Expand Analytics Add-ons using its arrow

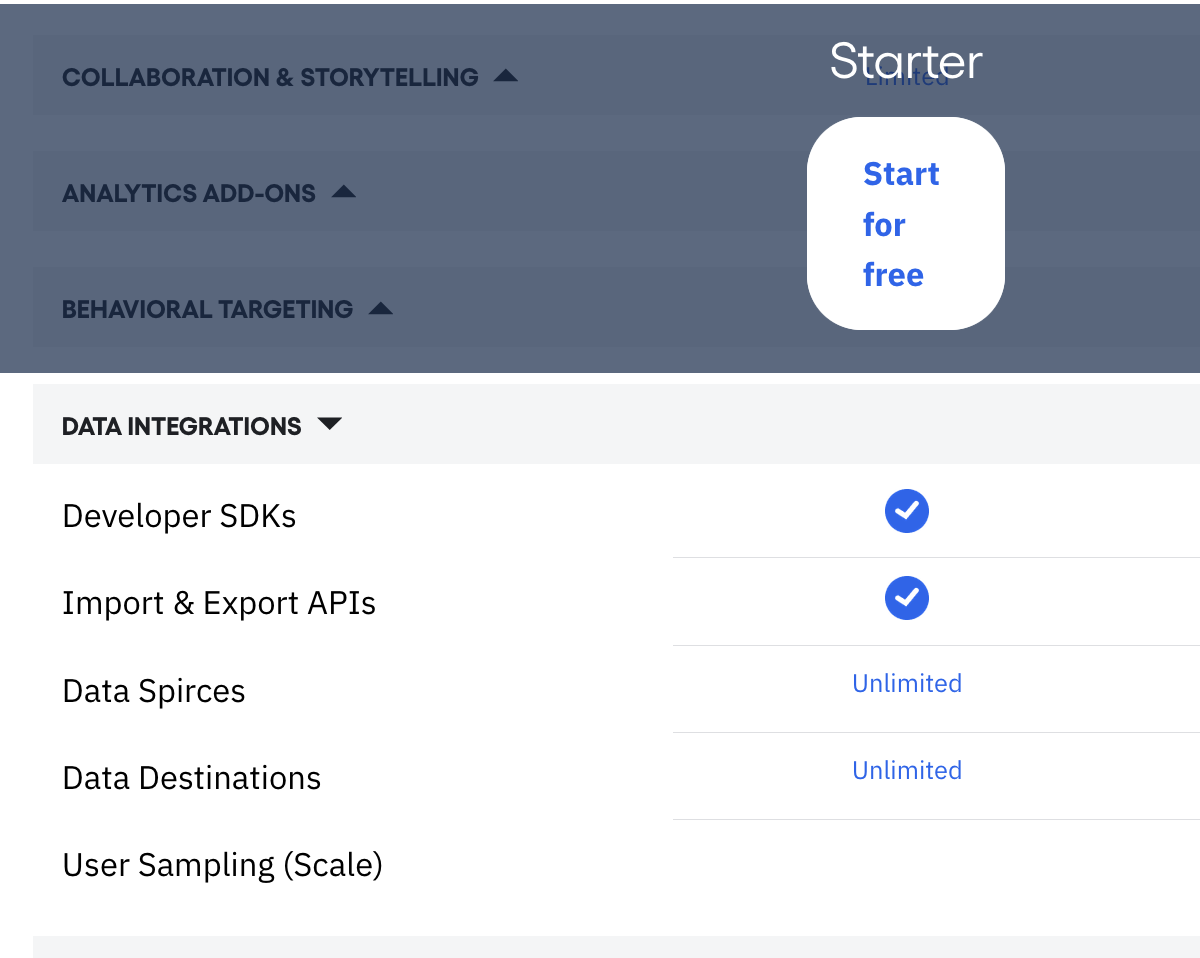[x=344, y=192]
